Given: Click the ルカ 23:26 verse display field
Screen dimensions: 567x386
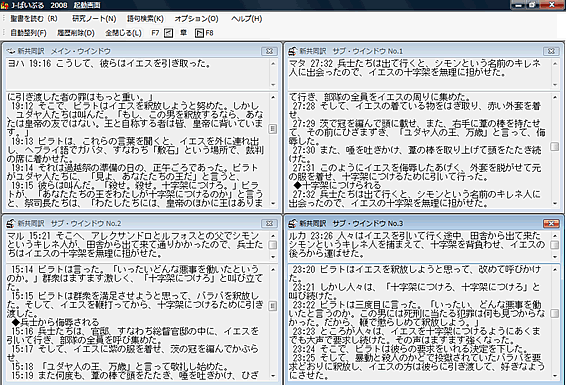Looking at the screenshot, I should pyautogui.click(x=419, y=245).
